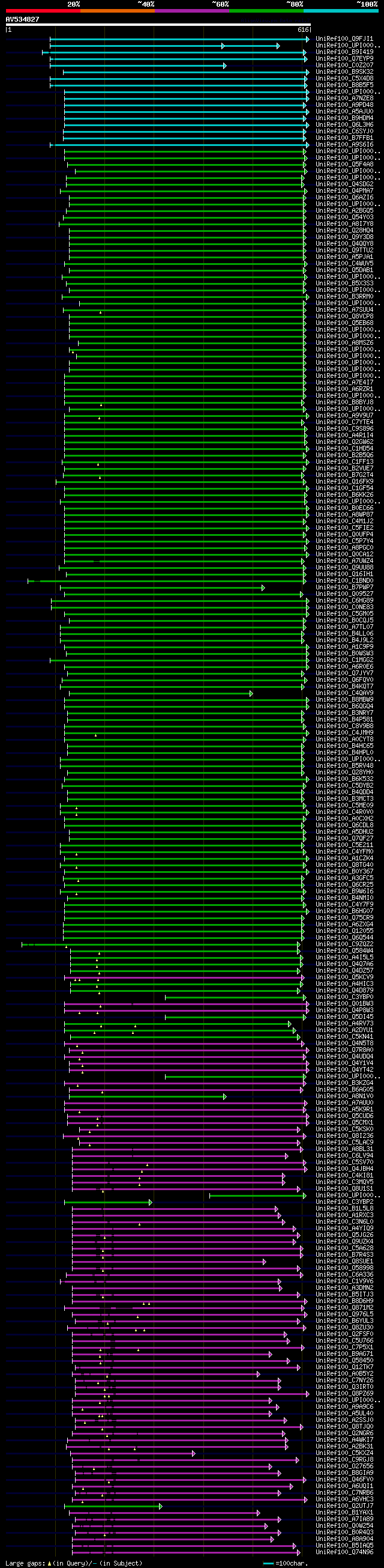The image size is (384, 1568).
Task: Select UniRef100_O27656 label
Action: (344, 1467)
